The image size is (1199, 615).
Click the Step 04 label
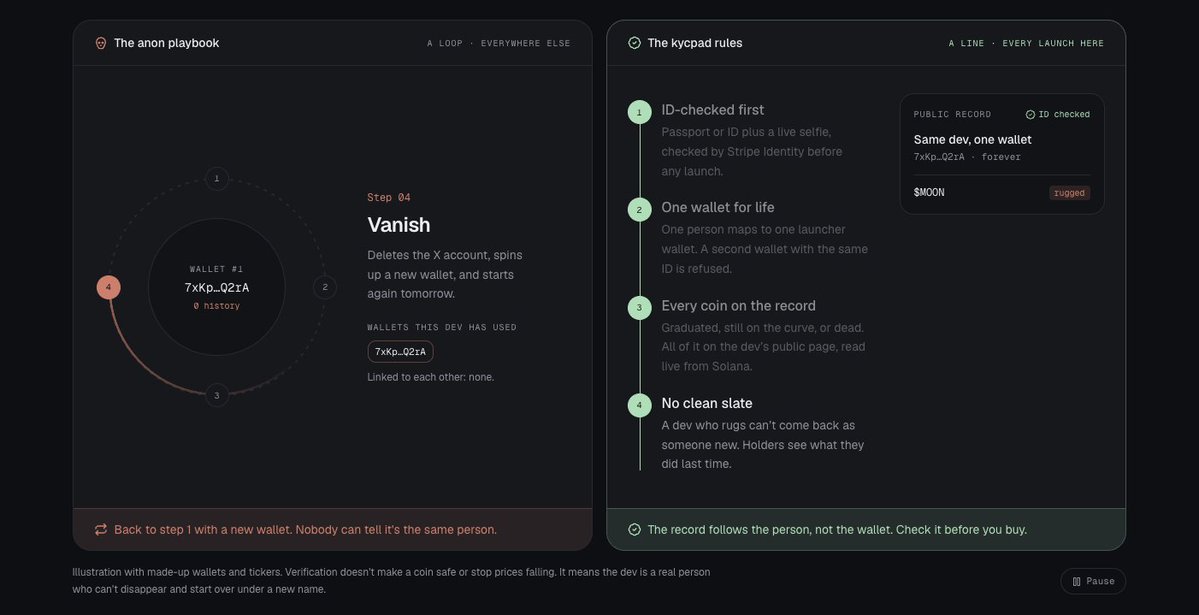point(388,197)
